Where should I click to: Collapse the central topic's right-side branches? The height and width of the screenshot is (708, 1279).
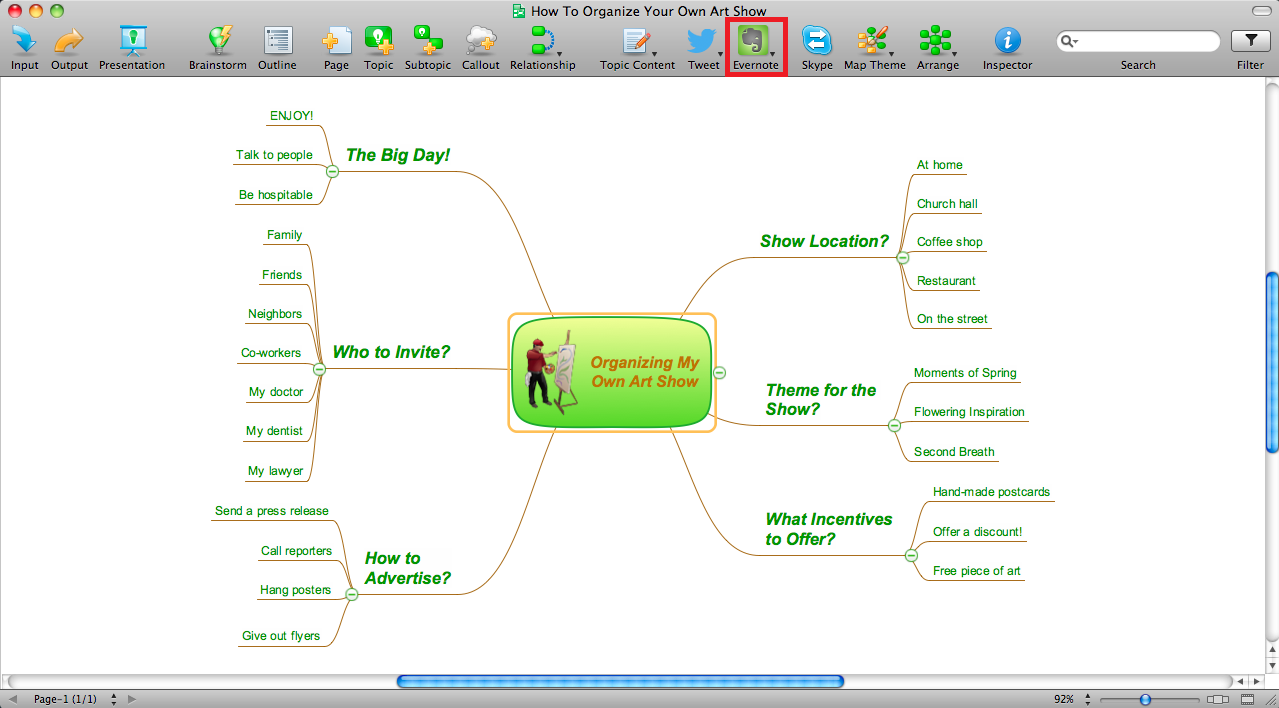pos(720,372)
